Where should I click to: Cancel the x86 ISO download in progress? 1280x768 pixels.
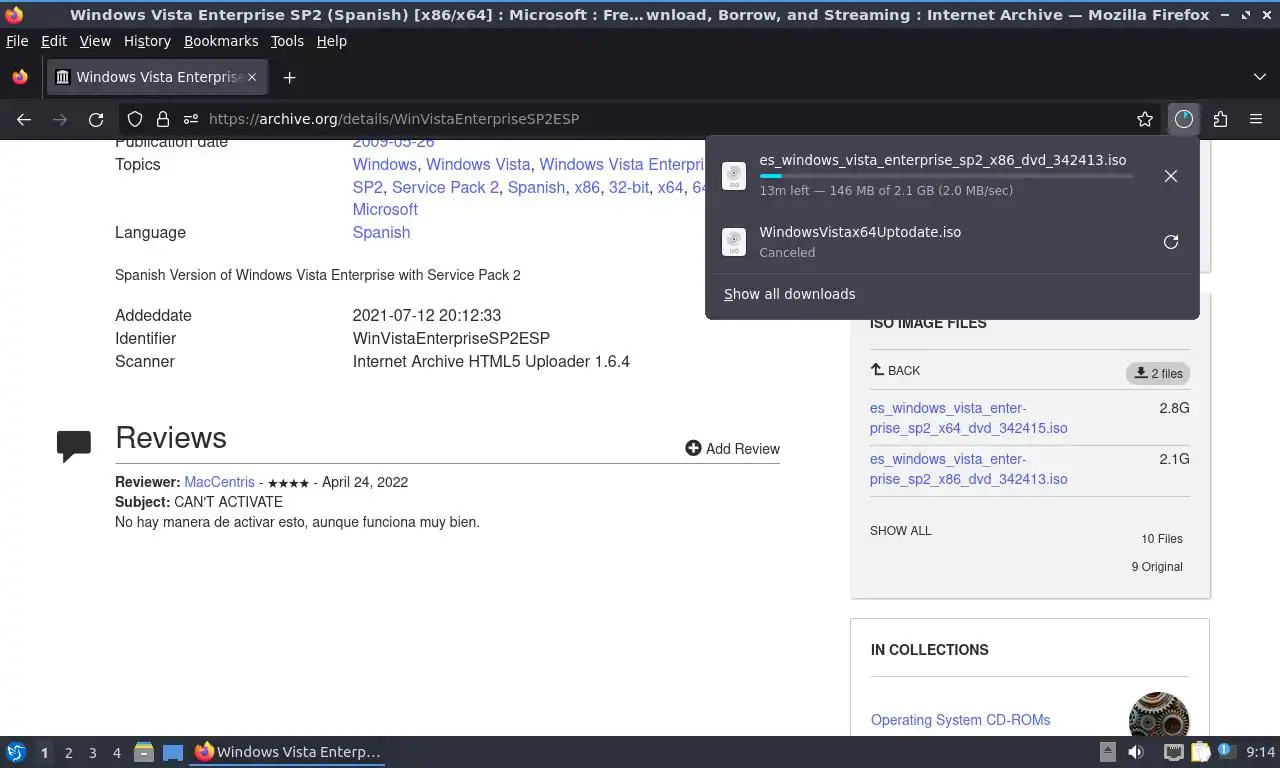click(x=1171, y=176)
